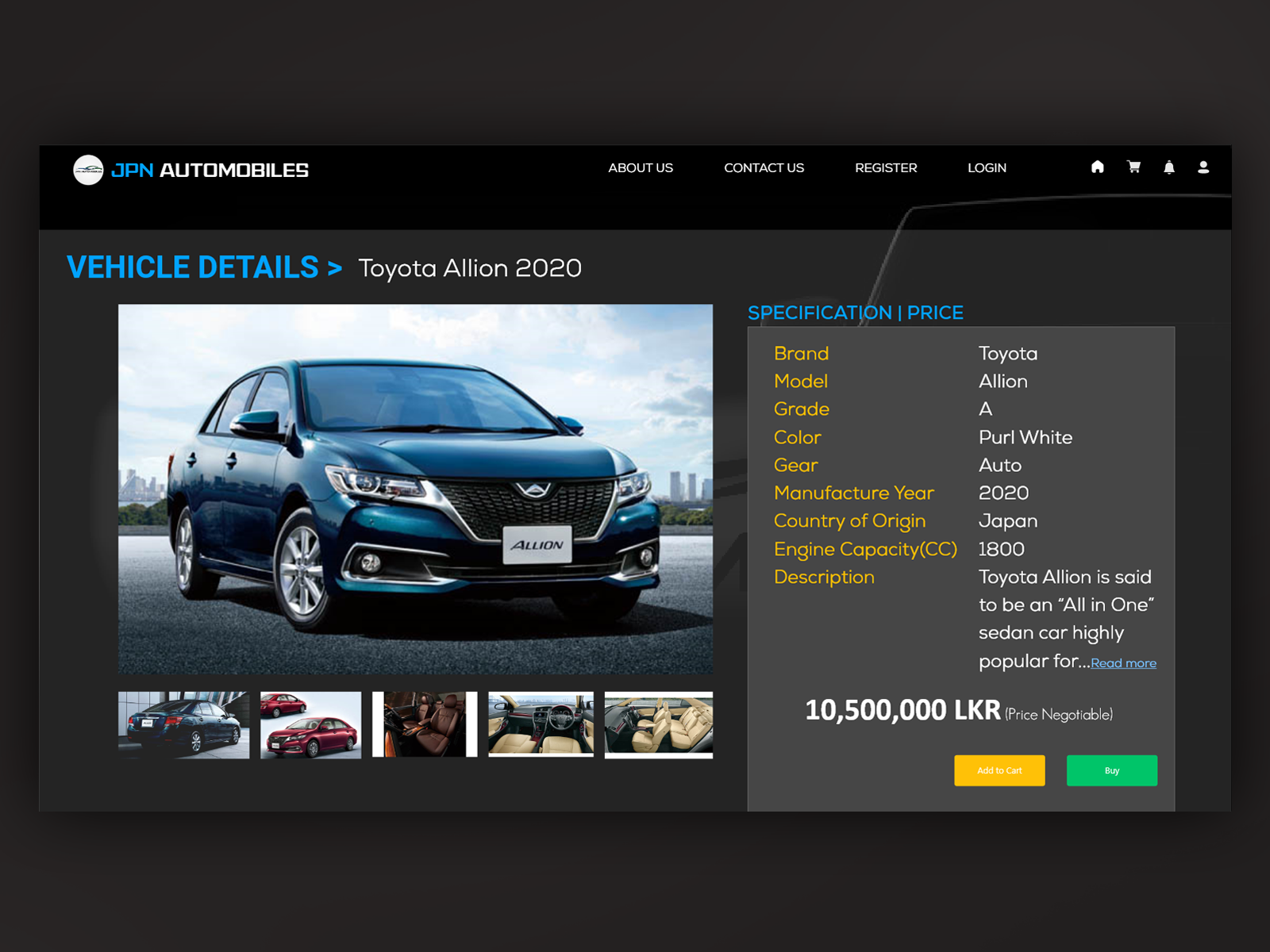The height and width of the screenshot is (952, 1270).
Task: Click the LOGIN navigation link
Action: (x=987, y=167)
